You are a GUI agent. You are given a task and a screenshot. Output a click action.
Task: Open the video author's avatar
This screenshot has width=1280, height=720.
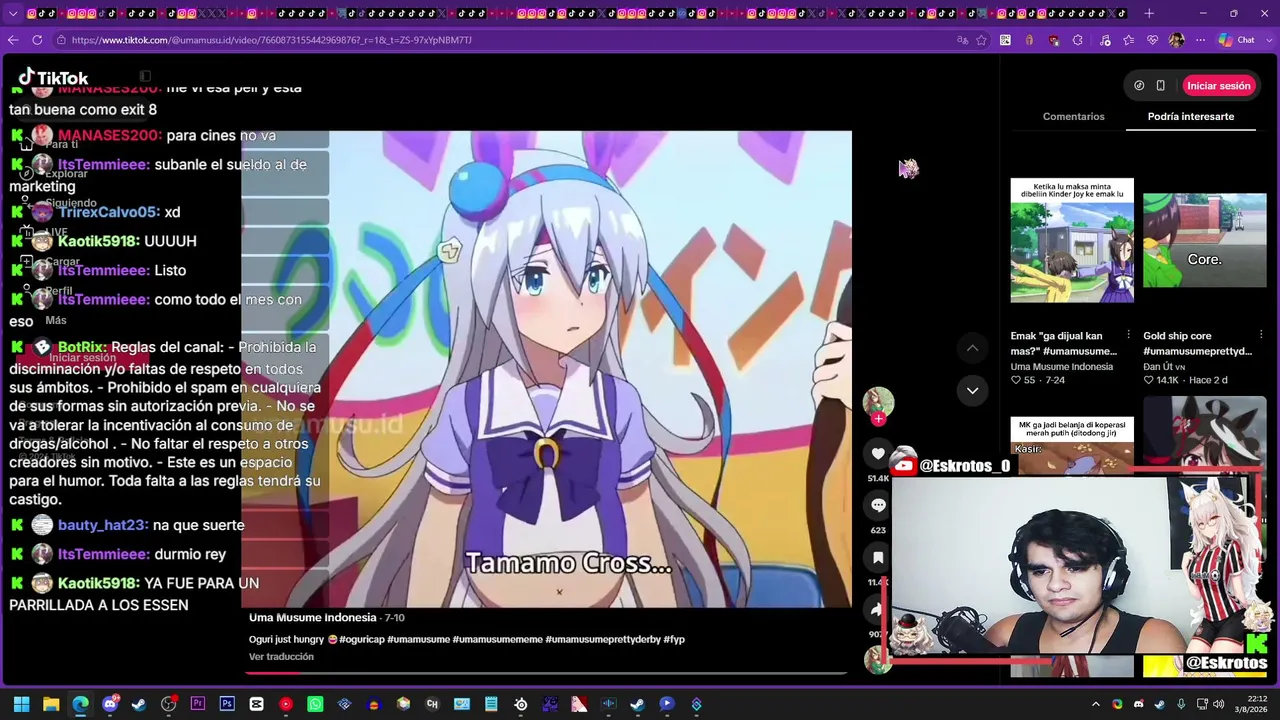click(x=878, y=402)
